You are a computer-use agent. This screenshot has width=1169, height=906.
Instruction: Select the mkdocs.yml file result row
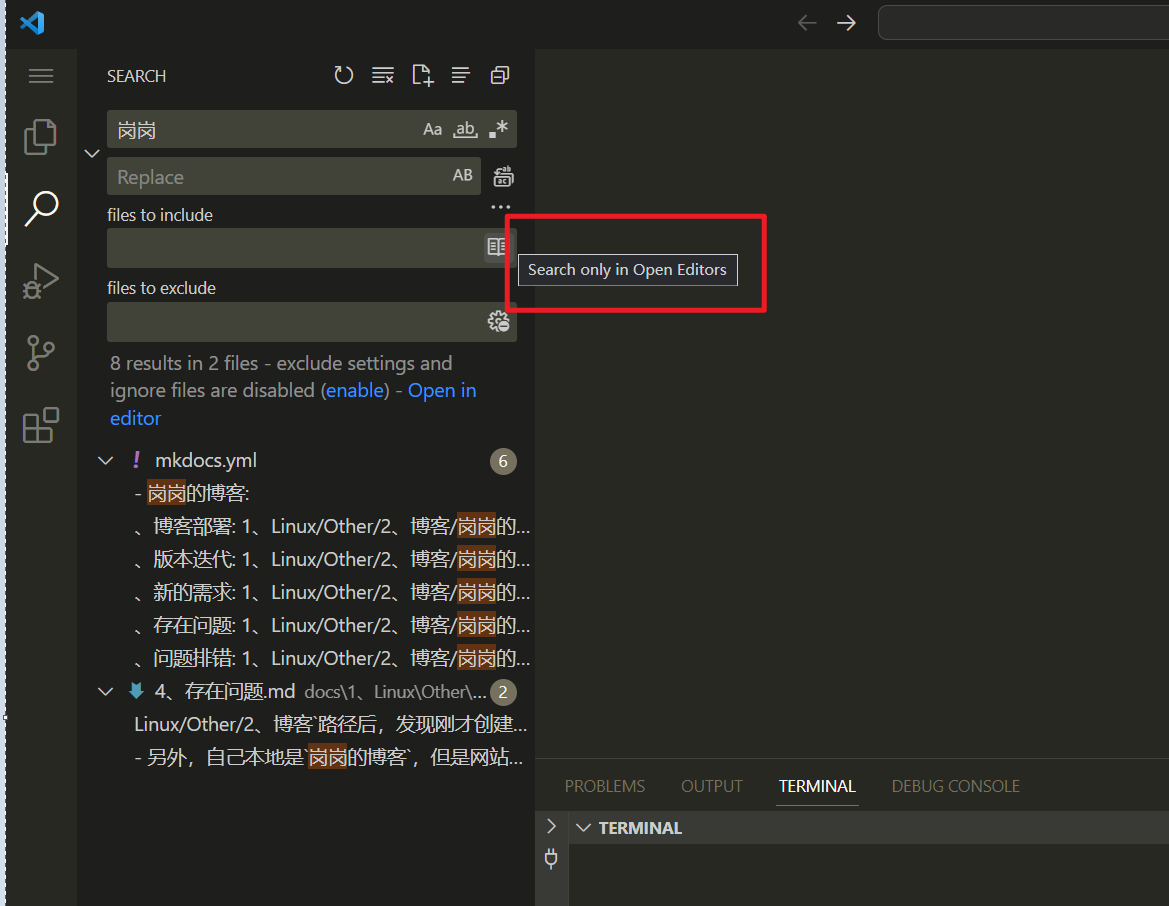coord(306,461)
